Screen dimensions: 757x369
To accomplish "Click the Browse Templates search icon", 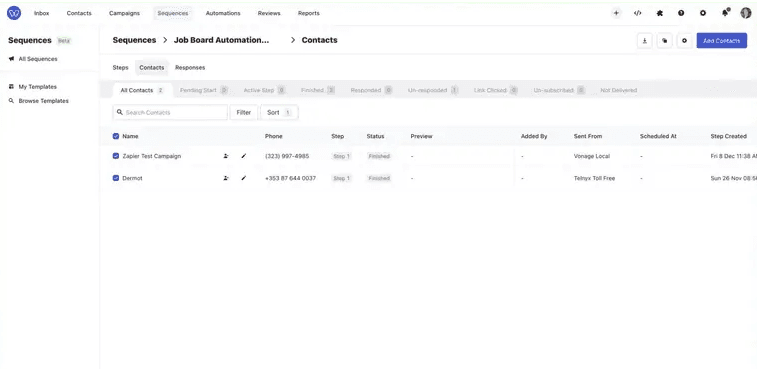I will [x=12, y=101].
